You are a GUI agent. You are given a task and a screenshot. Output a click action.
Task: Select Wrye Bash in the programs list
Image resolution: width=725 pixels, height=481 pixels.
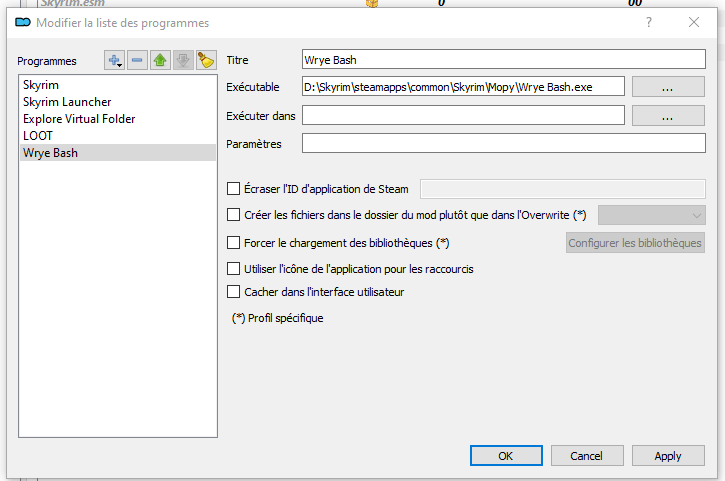117,153
